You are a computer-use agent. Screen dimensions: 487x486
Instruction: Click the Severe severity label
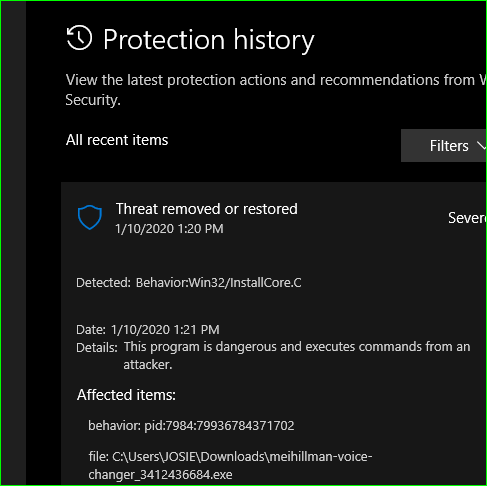467,218
